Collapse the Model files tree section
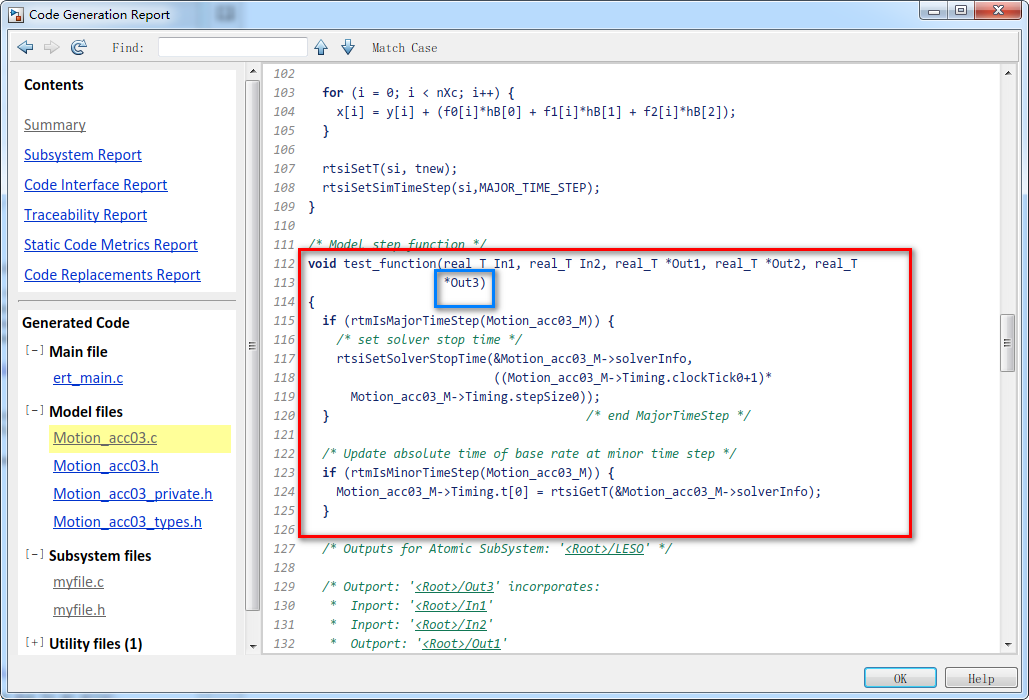The width and height of the screenshot is (1029, 700). tap(34, 411)
